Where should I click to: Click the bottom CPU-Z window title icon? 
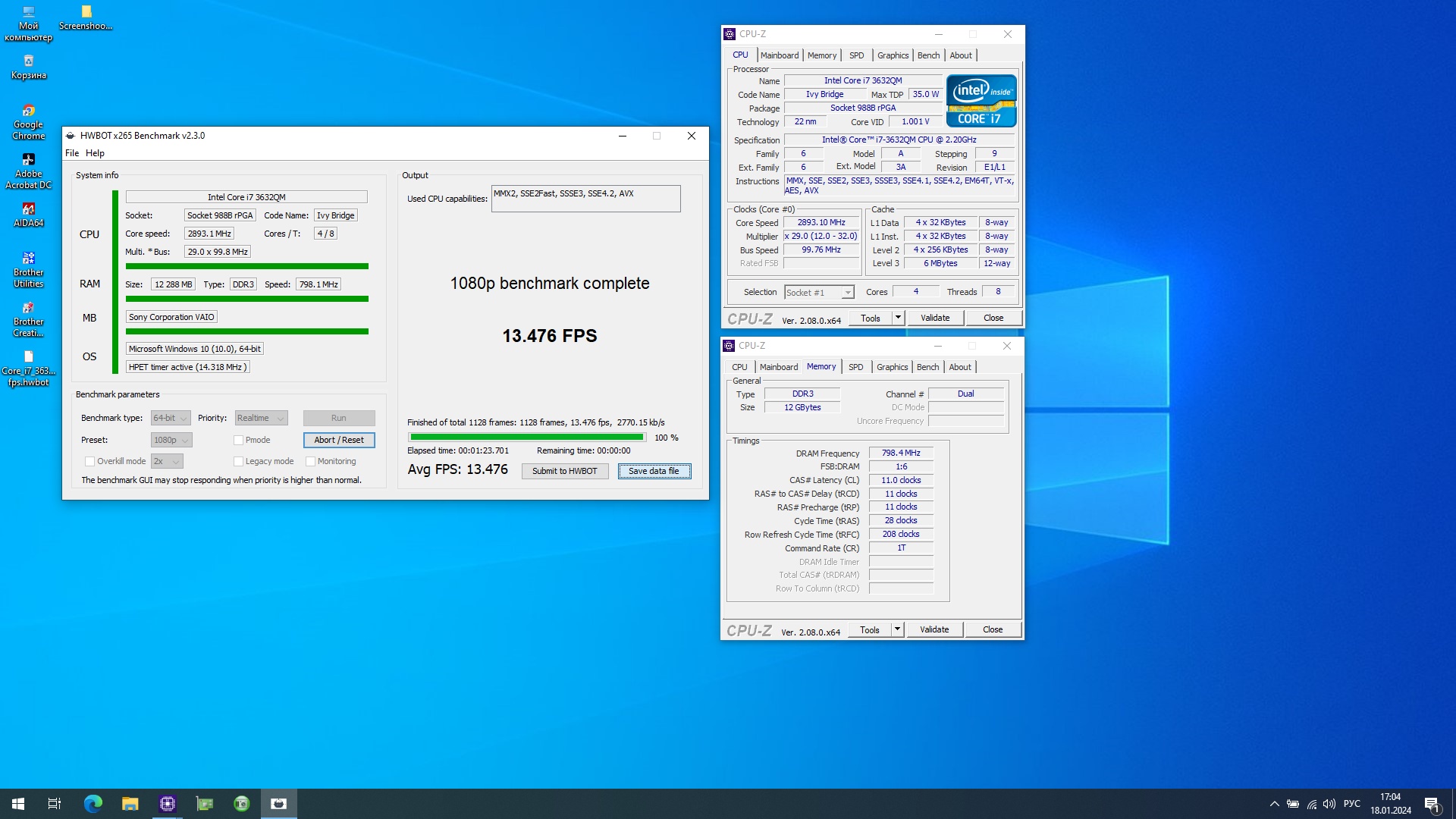729,346
